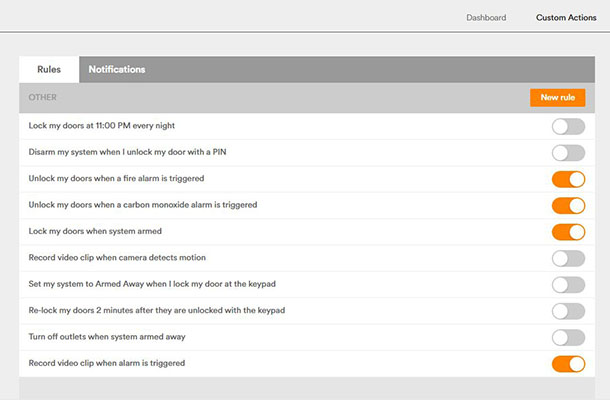Open Custom Actions in top navigation
Image resolution: width=610 pixels, height=400 pixels.
tap(566, 18)
